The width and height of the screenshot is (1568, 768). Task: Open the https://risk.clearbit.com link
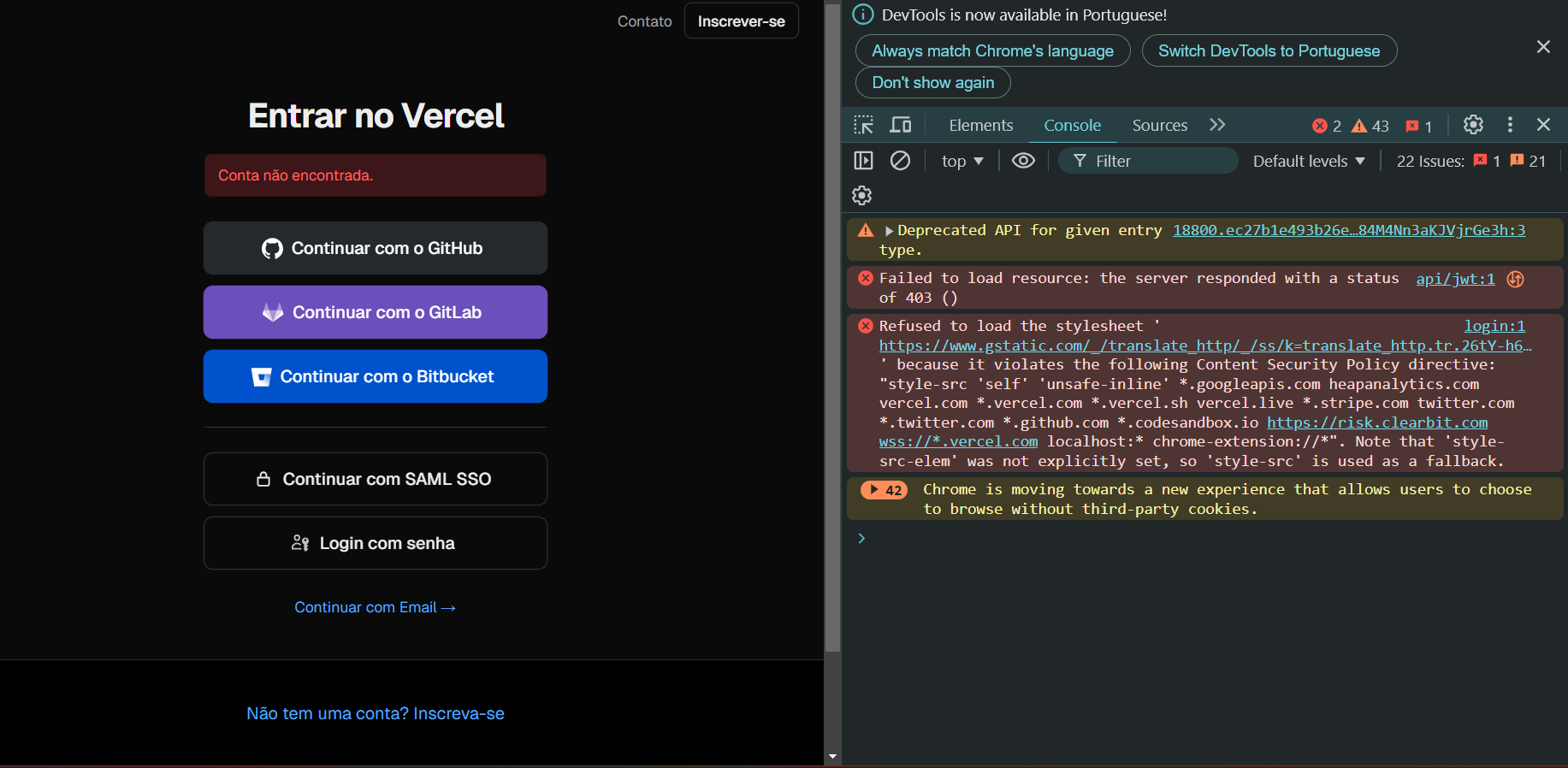tap(1377, 422)
